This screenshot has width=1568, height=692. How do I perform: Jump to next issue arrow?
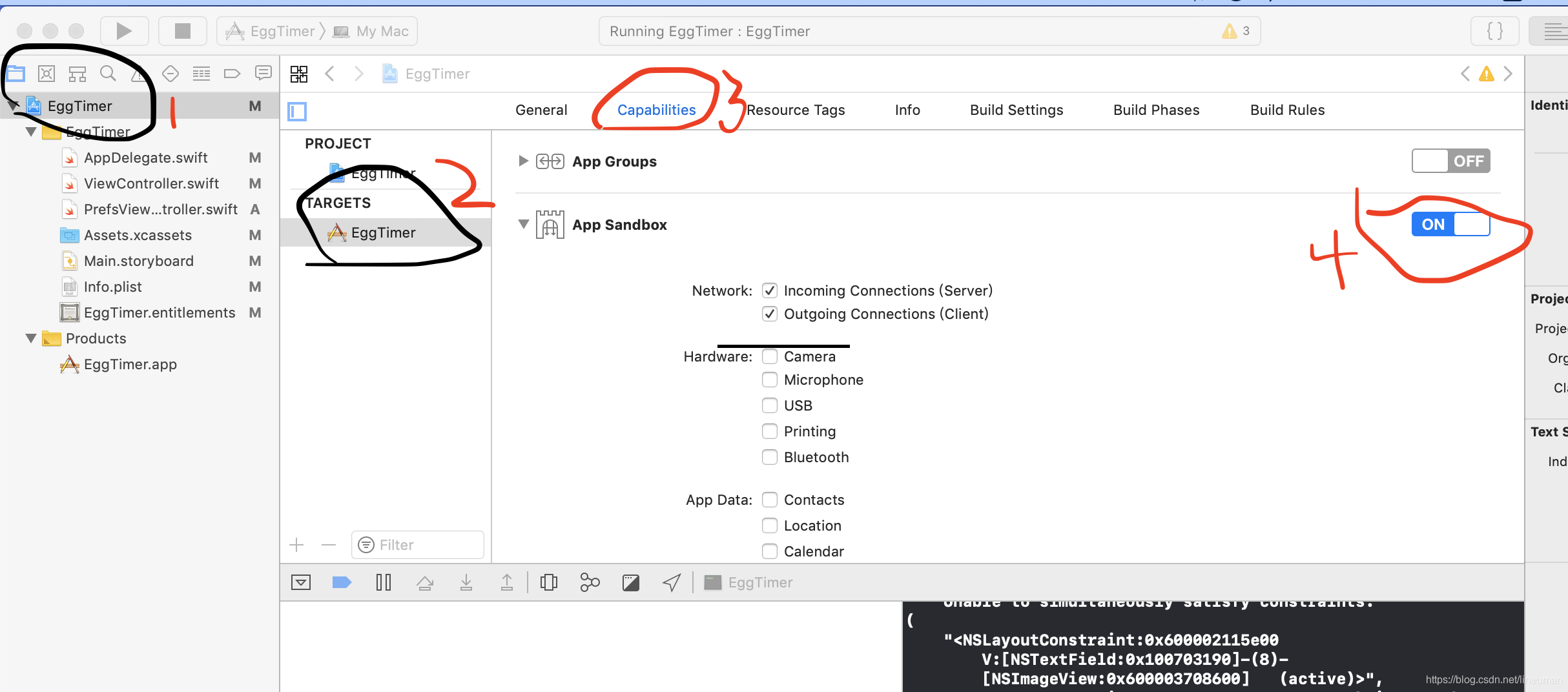tap(1508, 74)
